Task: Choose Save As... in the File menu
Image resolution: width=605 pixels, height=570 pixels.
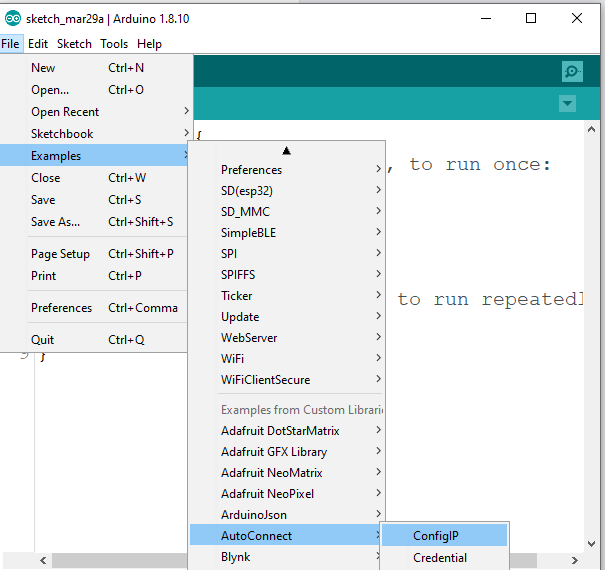Action: [95, 222]
